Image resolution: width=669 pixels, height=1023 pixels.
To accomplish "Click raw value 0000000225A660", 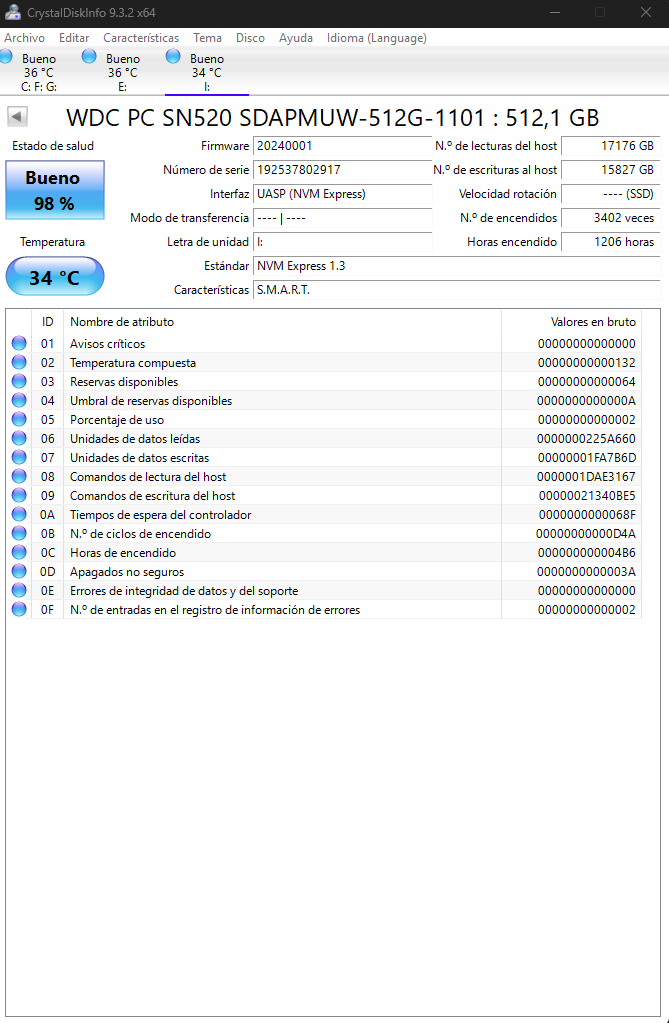I will point(586,438).
